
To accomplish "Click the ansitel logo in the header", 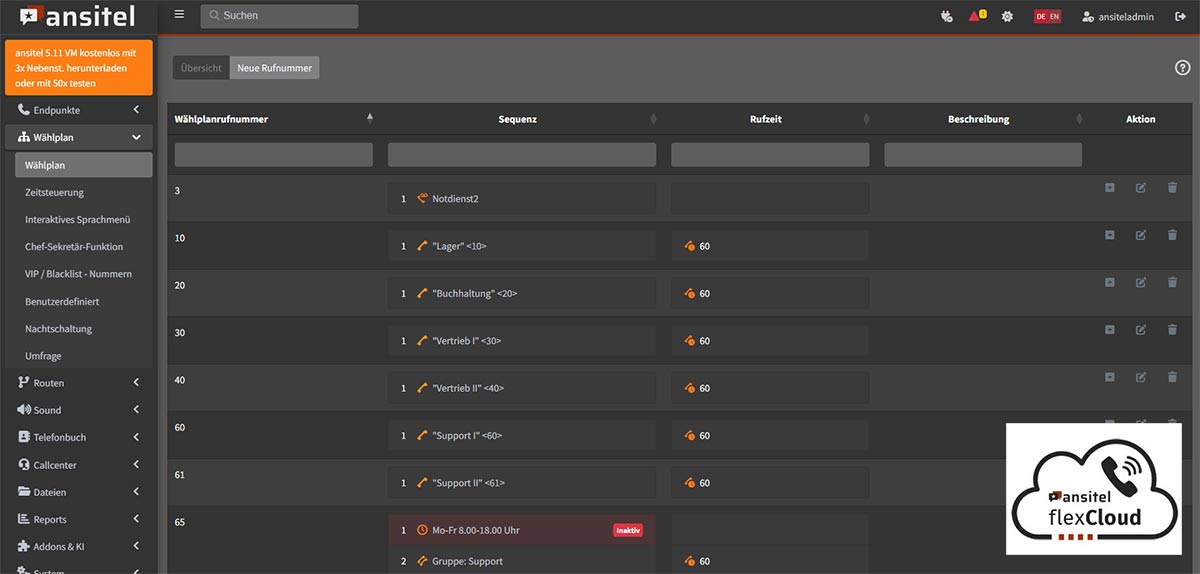I will 78,16.
